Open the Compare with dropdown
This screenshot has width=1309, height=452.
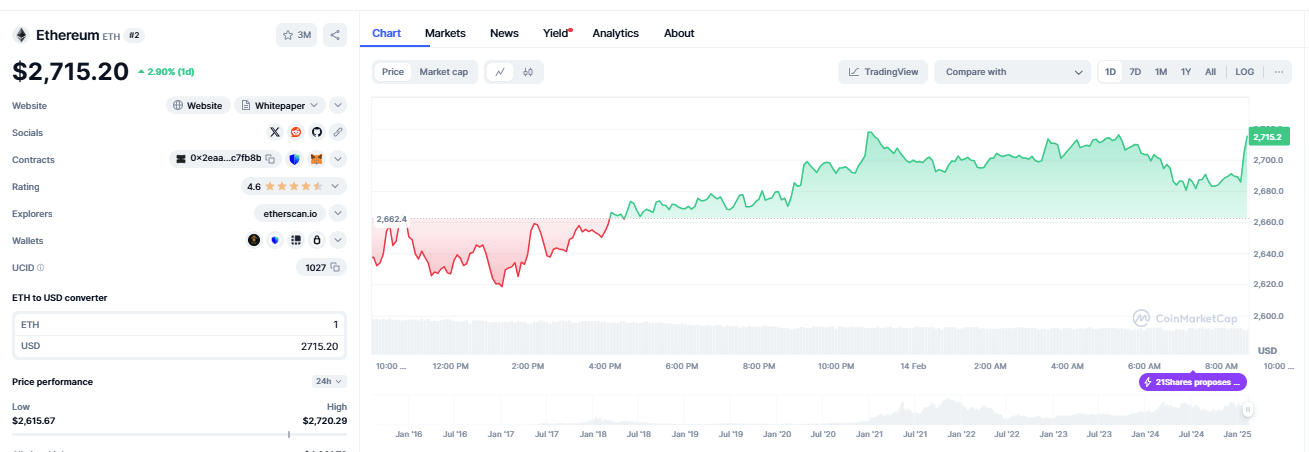pyautogui.click(x=1011, y=72)
